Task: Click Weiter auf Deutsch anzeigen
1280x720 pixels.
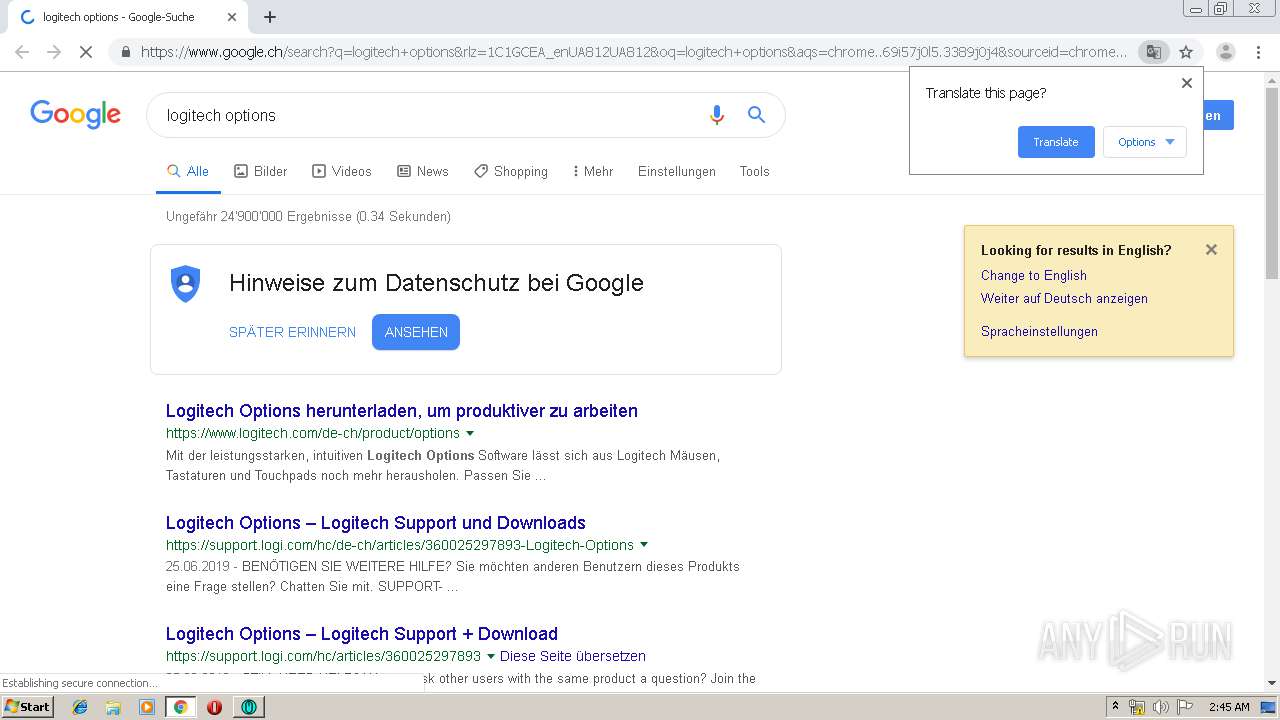Action: point(1064,298)
